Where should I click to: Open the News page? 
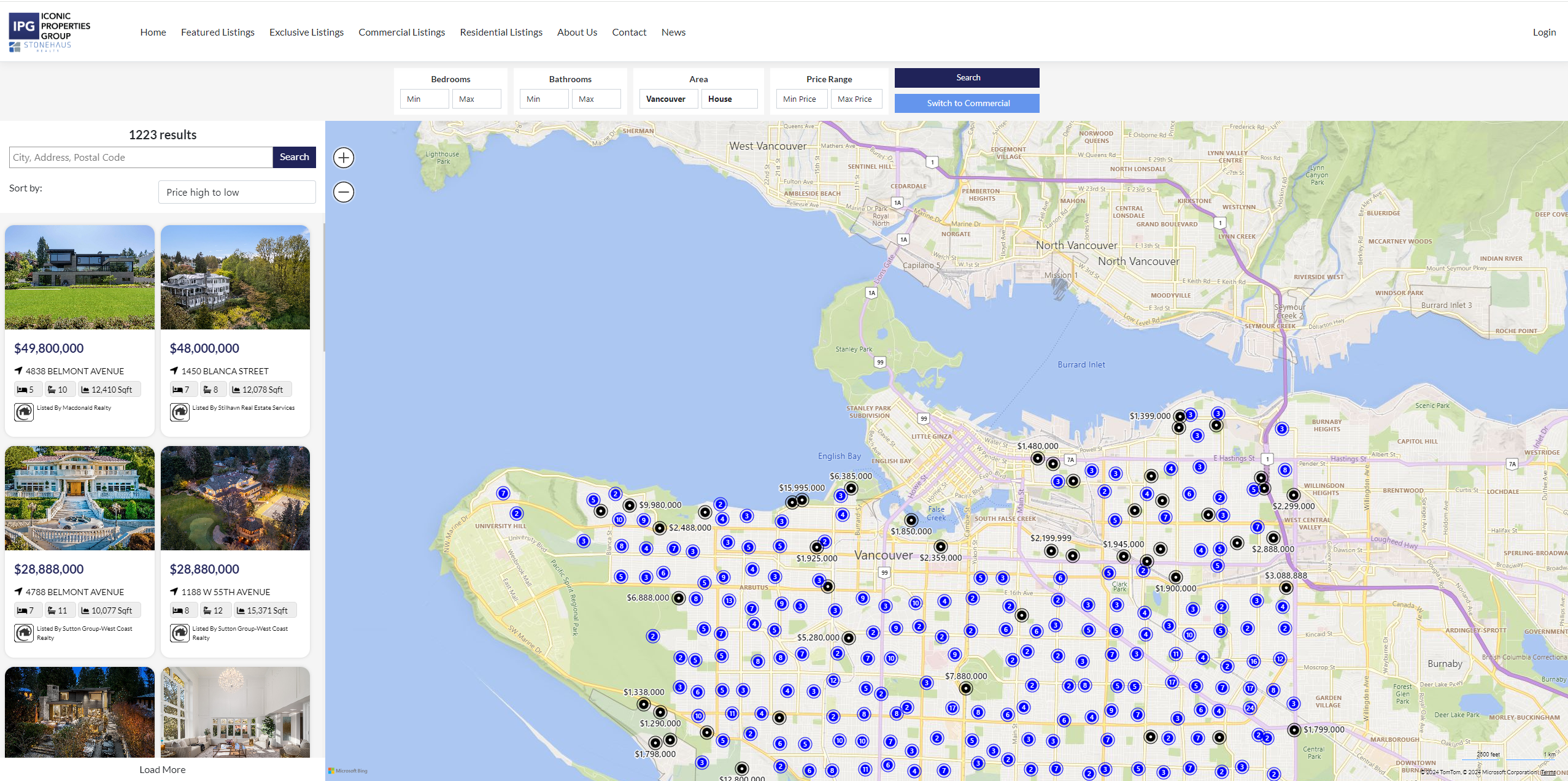tap(673, 32)
